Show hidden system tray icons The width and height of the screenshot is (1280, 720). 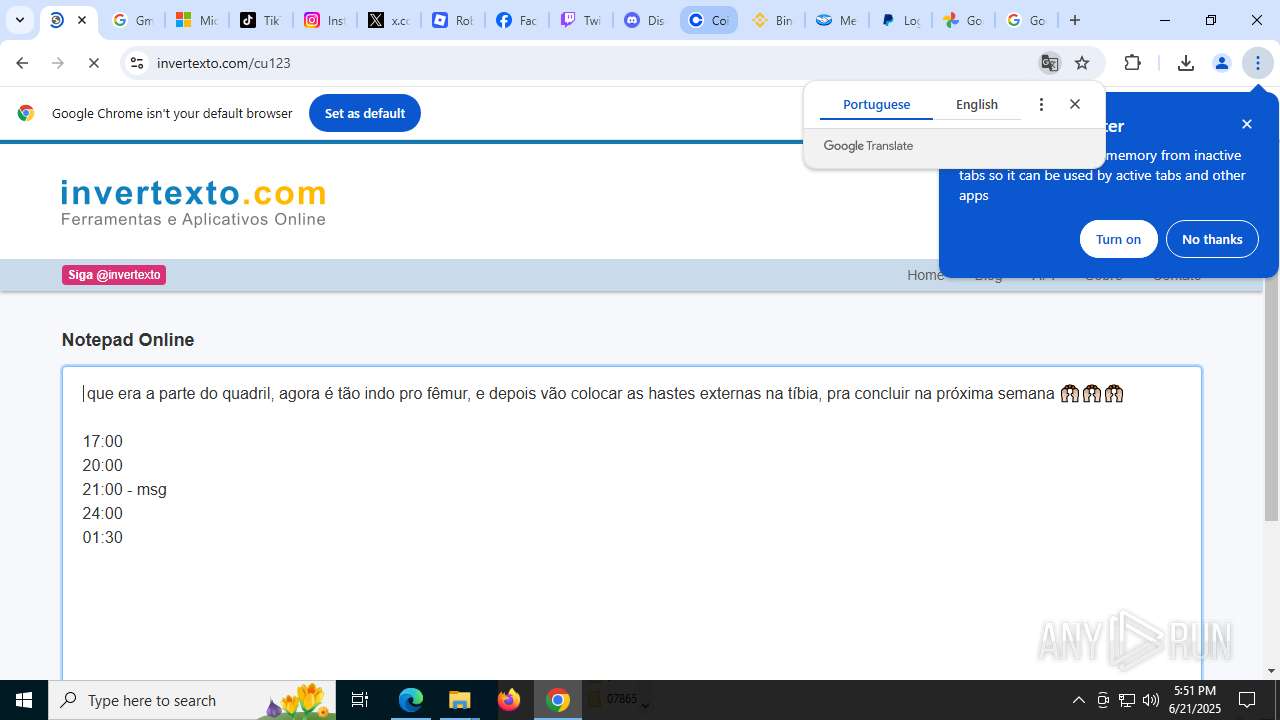pos(1078,700)
